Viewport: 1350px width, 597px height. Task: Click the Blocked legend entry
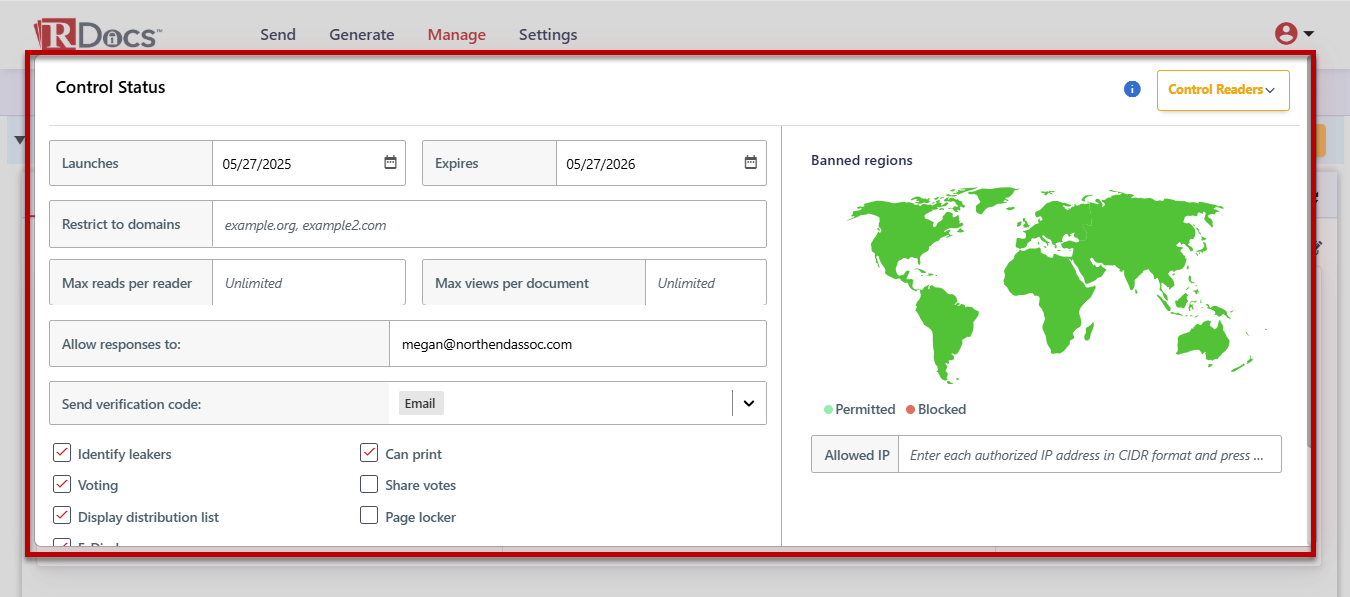coord(936,409)
